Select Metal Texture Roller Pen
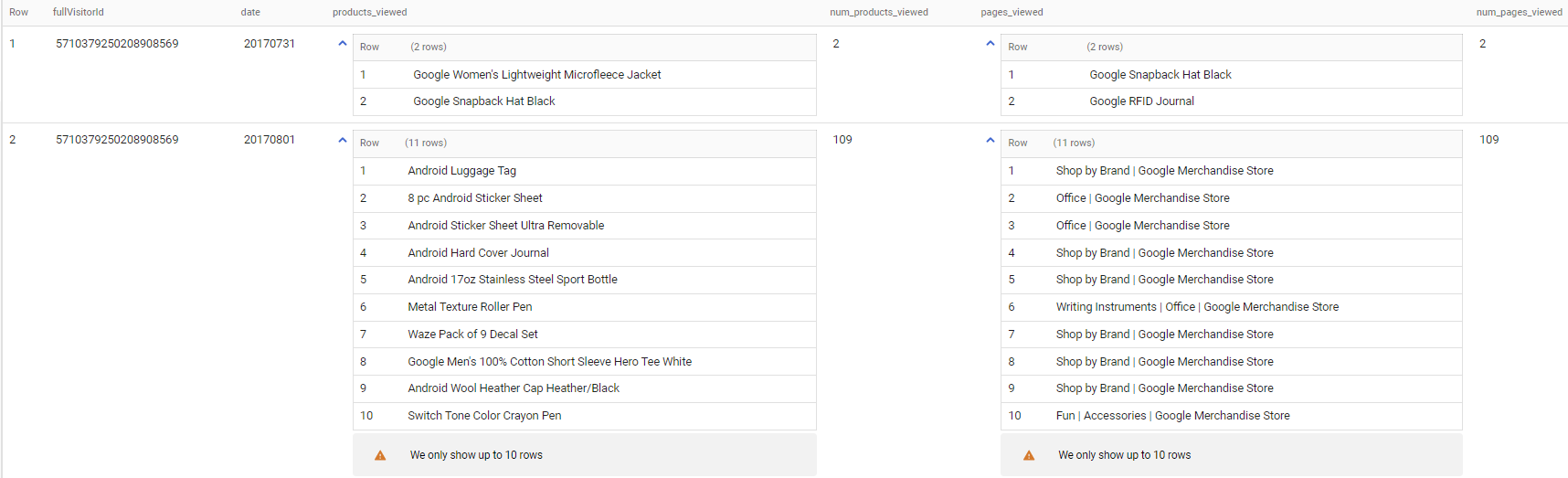This screenshot has width=1568, height=478. coord(470,307)
